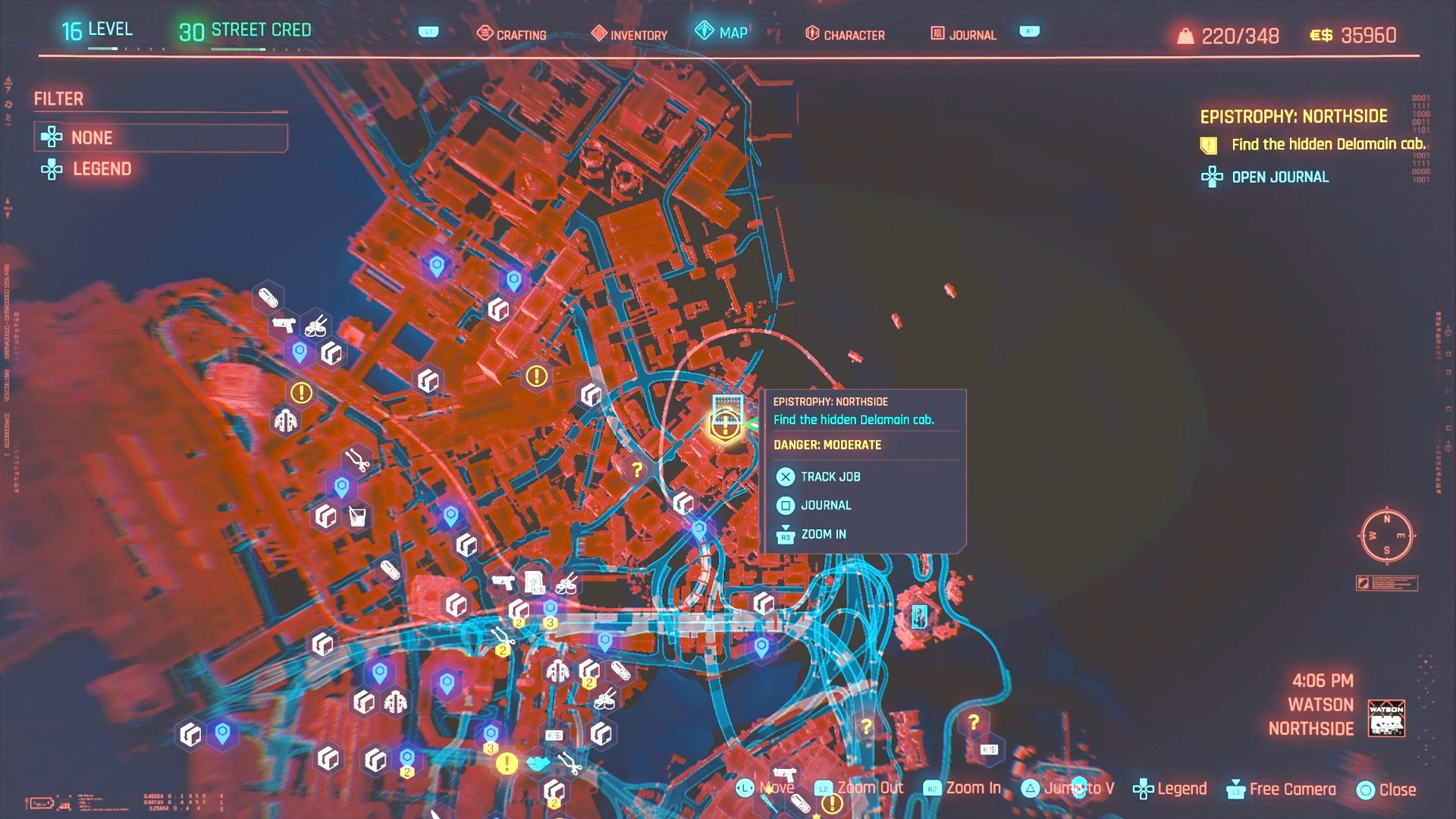
Task: Click the yellow exclamation marker above the ripperdoc icon
Action: 301,392
